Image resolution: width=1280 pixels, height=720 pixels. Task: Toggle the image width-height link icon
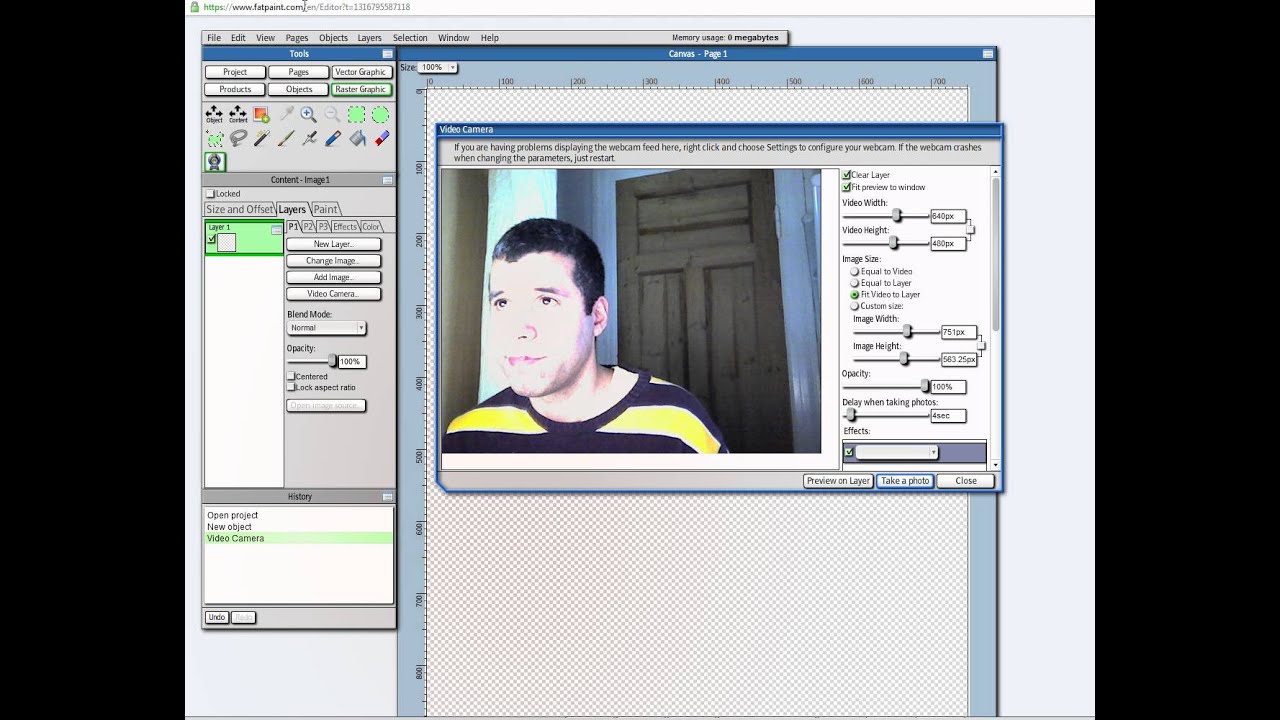pos(981,346)
